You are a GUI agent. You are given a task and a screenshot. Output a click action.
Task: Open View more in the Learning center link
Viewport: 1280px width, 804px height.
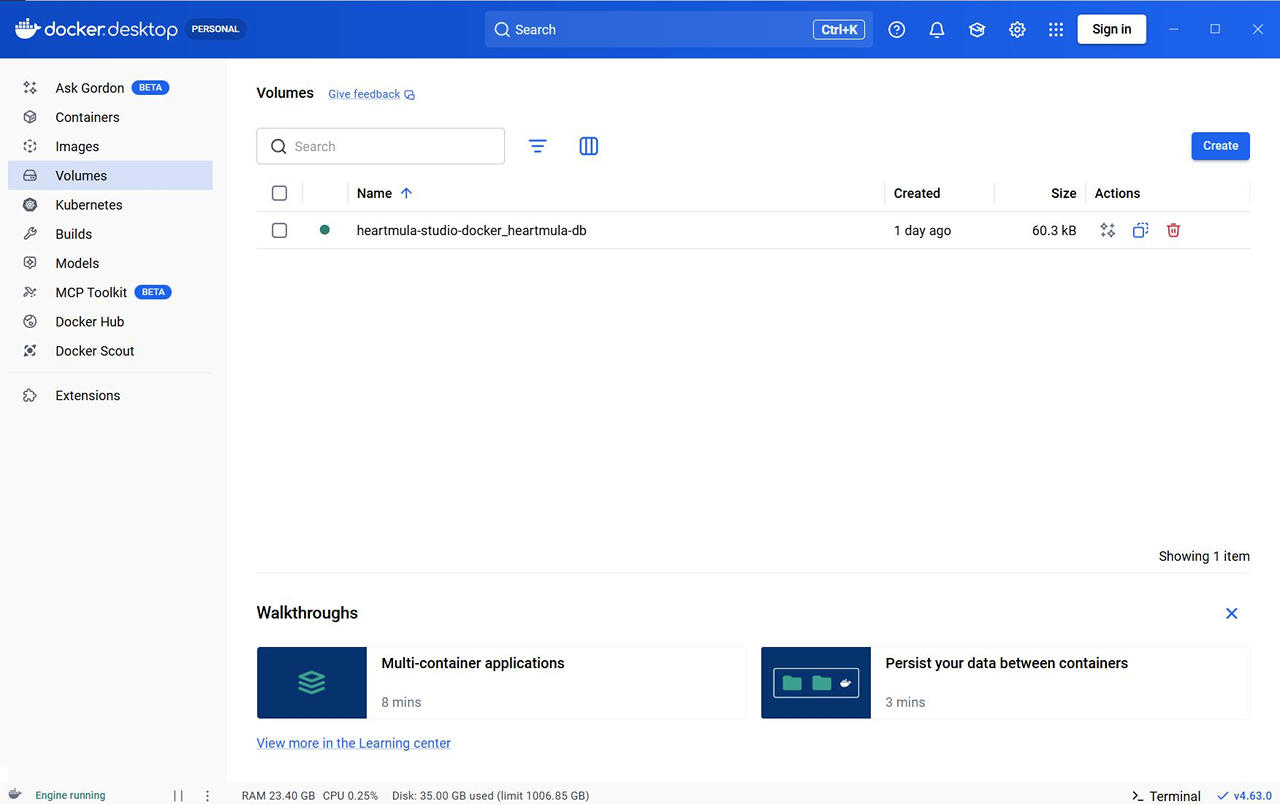353,743
